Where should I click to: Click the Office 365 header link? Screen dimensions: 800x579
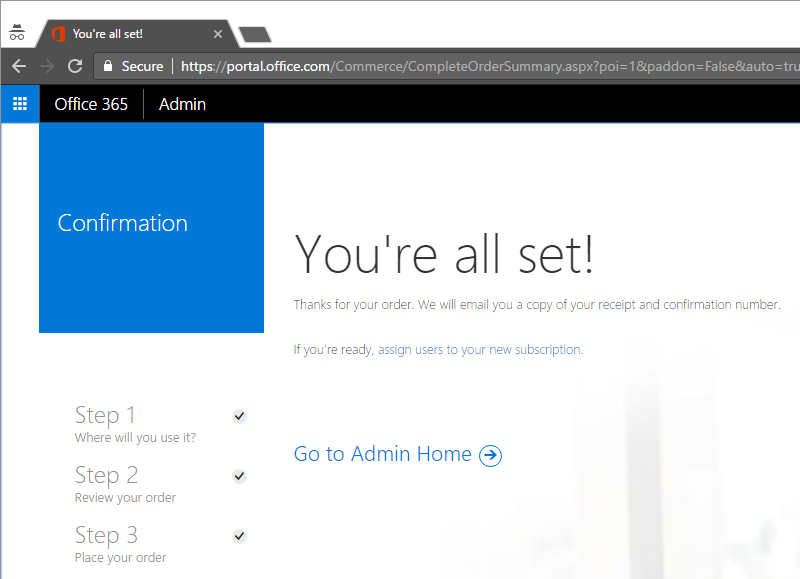tap(91, 104)
